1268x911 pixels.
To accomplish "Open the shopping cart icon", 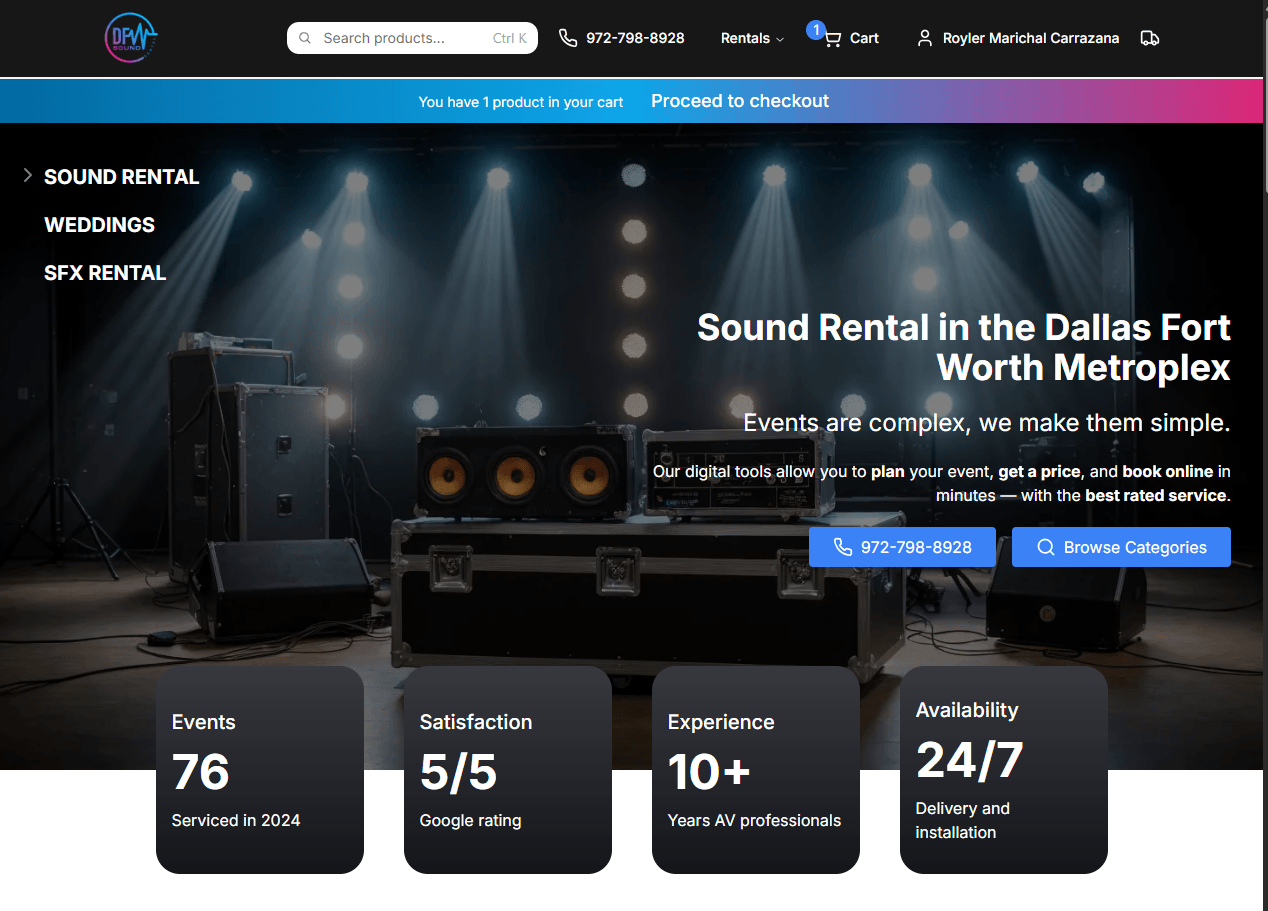I will click(x=833, y=39).
